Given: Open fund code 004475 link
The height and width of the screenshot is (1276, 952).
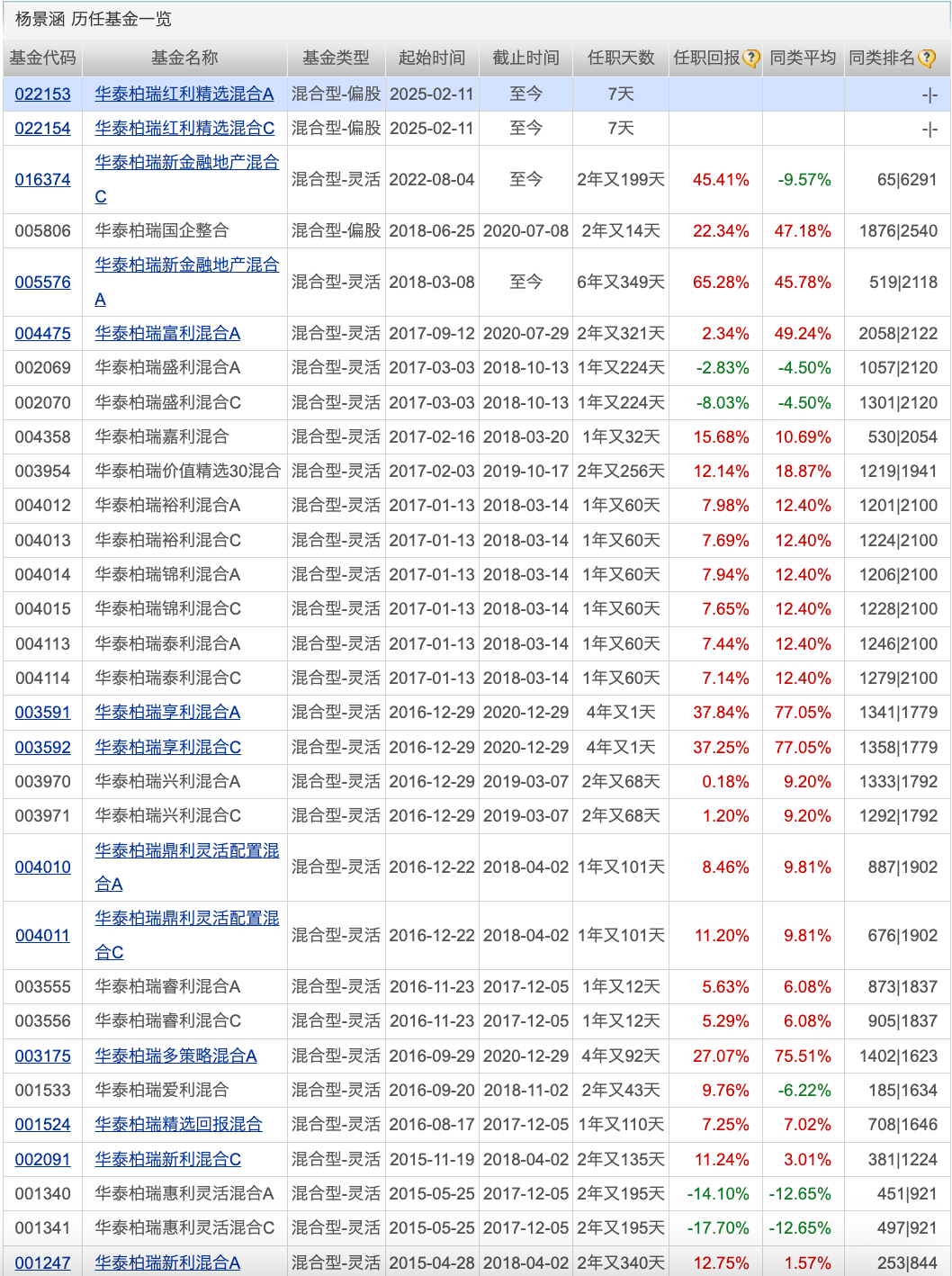Looking at the screenshot, I should tap(42, 333).
